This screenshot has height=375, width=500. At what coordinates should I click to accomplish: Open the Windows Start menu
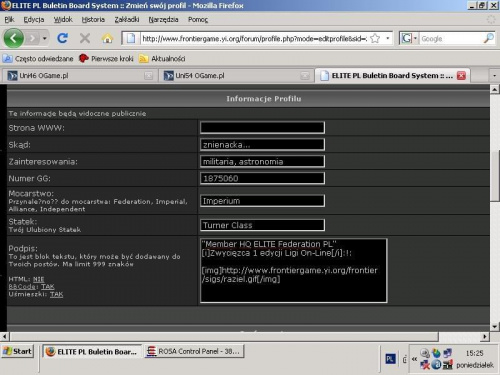18,351
